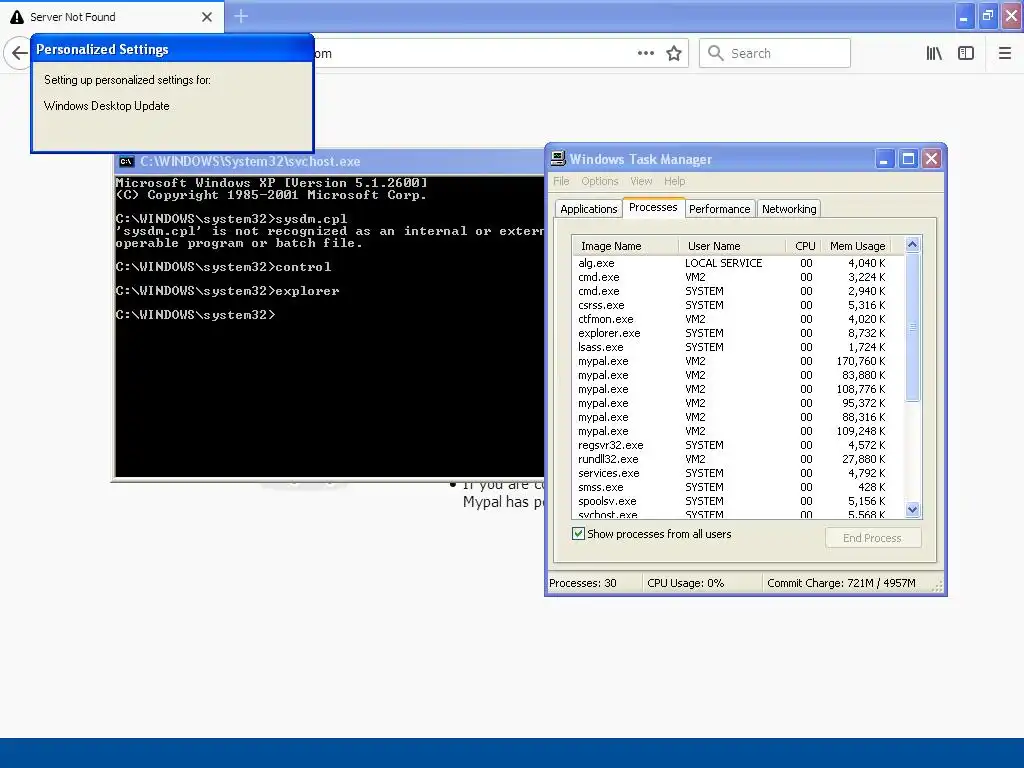Screen dimensions: 1024x768
Task: Click the End Process button
Action: pyautogui.click(x=872, y=537)
